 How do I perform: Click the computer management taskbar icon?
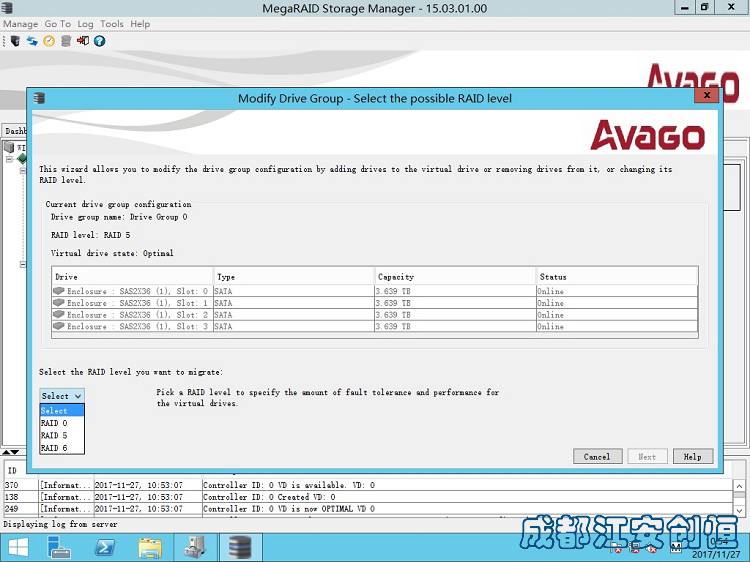click(x=195, y=547)
